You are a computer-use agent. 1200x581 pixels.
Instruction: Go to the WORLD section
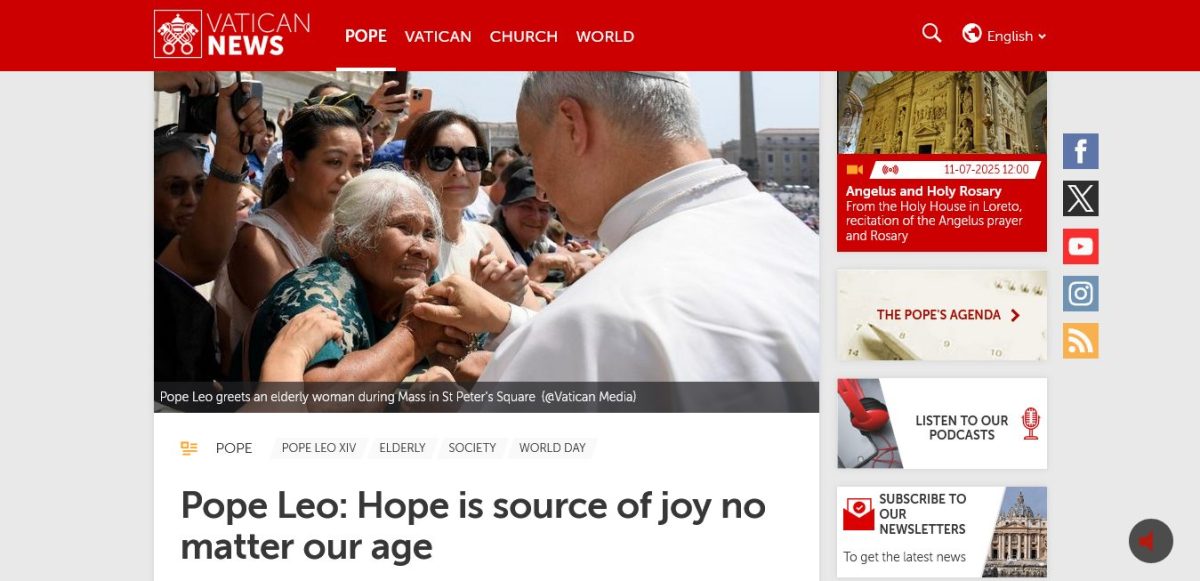tap(605, 36)
